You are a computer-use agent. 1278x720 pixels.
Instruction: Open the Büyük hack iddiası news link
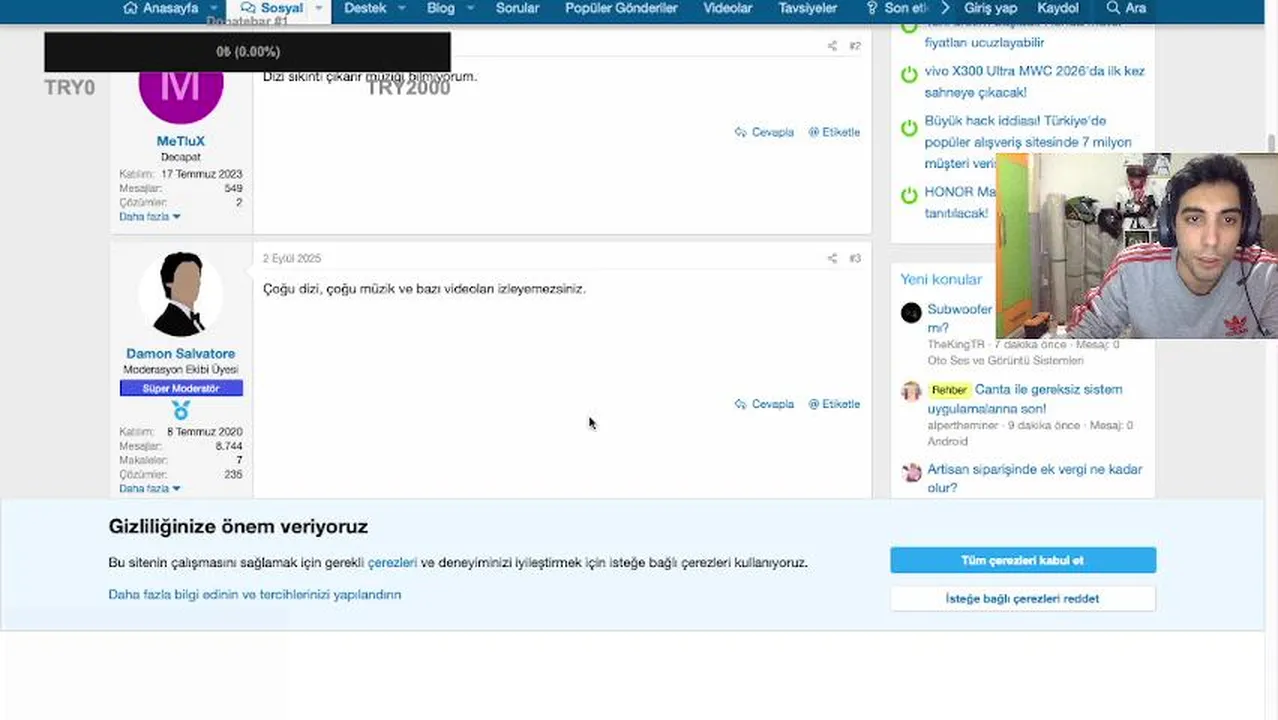point(1028,142)
